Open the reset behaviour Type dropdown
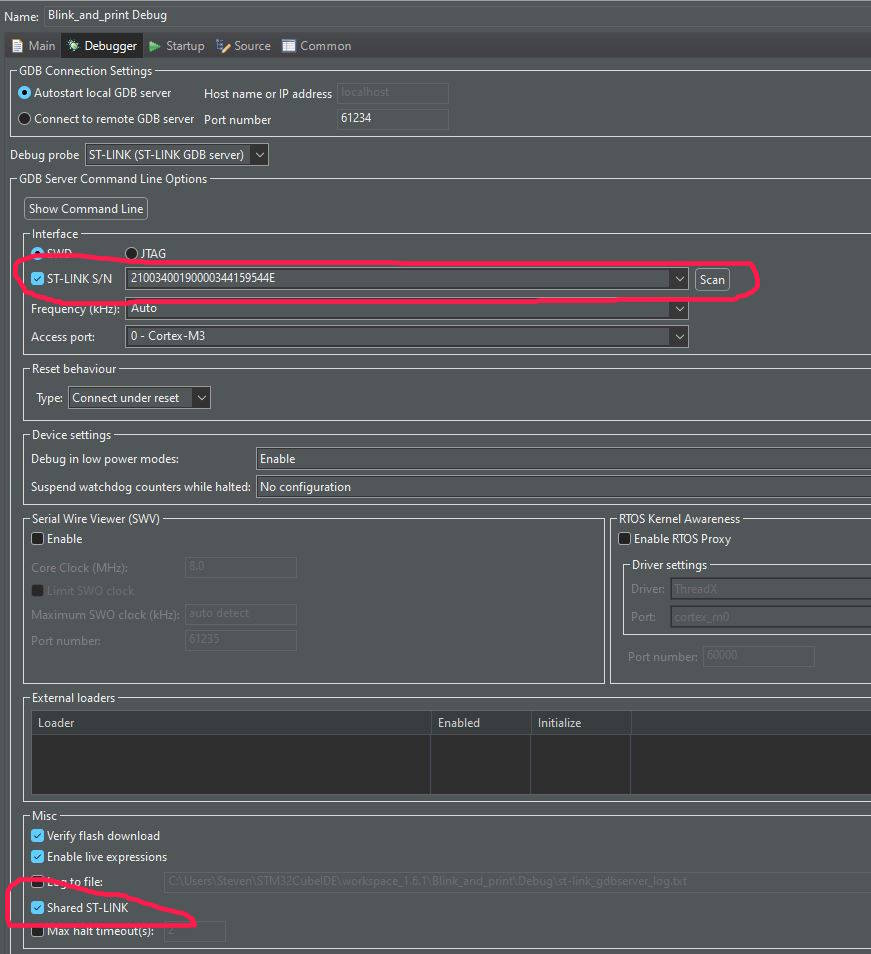 click(201, 397)
